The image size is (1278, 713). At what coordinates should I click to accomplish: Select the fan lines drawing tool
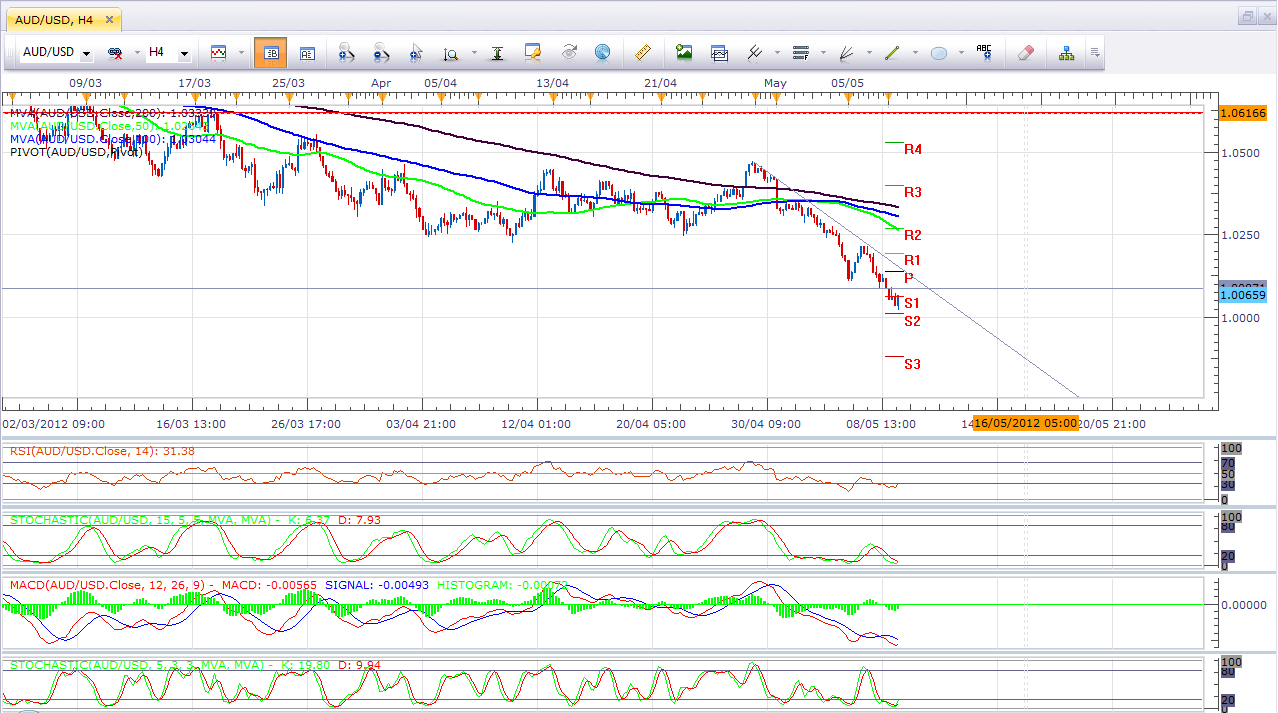846,53
